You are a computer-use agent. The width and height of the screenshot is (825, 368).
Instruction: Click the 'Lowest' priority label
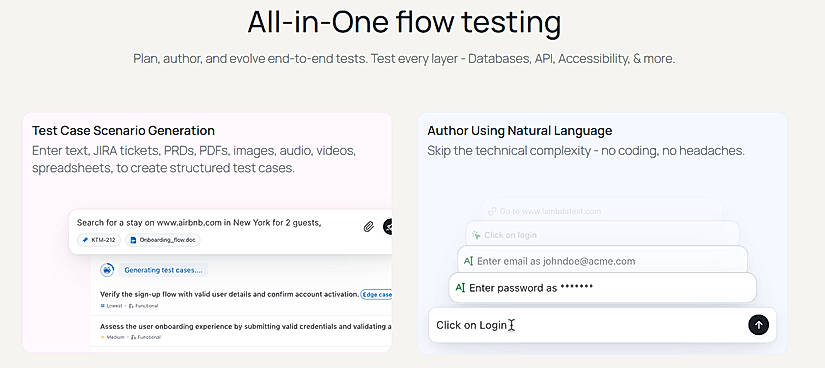coord(111,306)
